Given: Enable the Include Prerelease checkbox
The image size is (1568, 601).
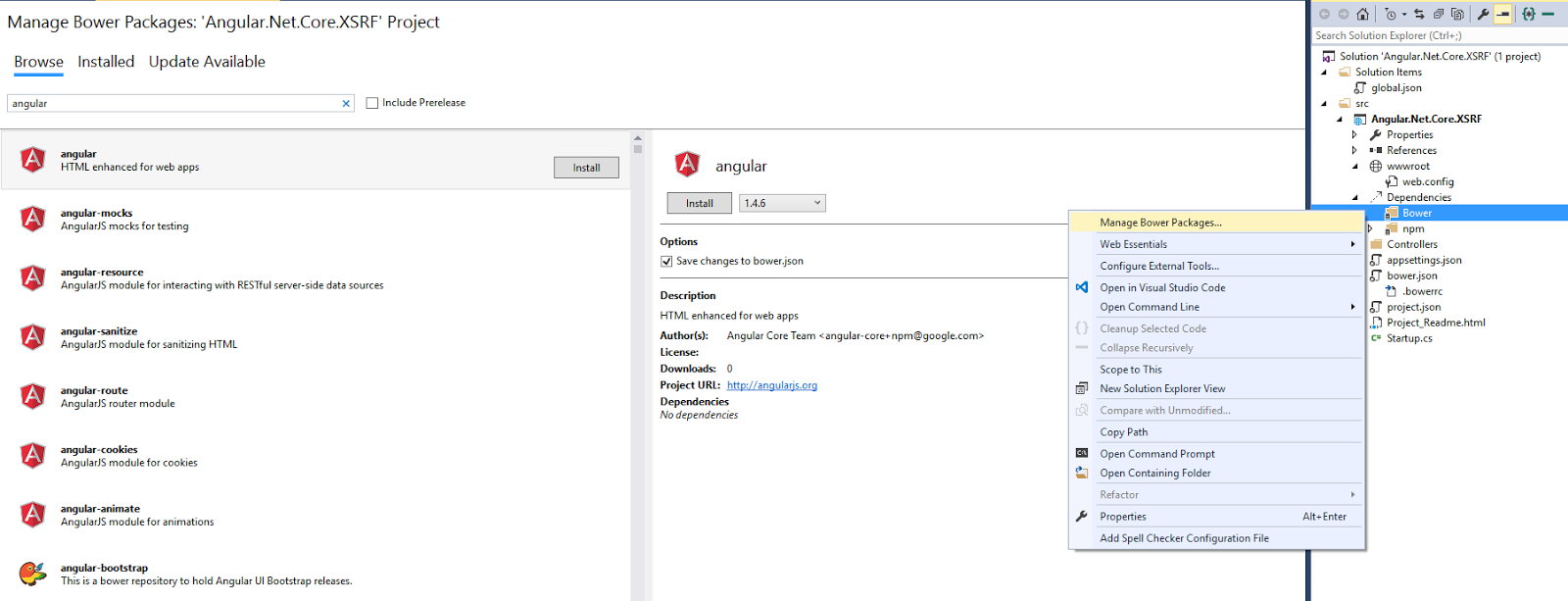Looking at the screenshot, I should [372, 103].
